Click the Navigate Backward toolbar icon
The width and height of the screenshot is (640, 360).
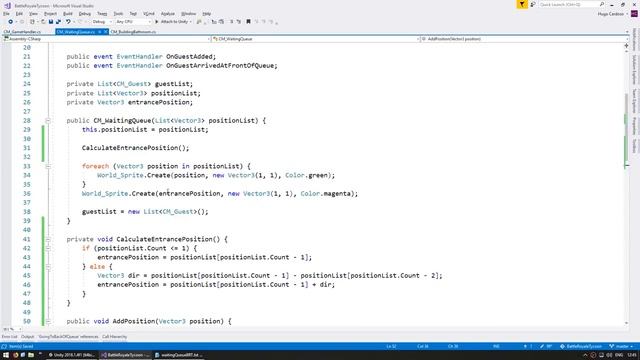(11, 22)
